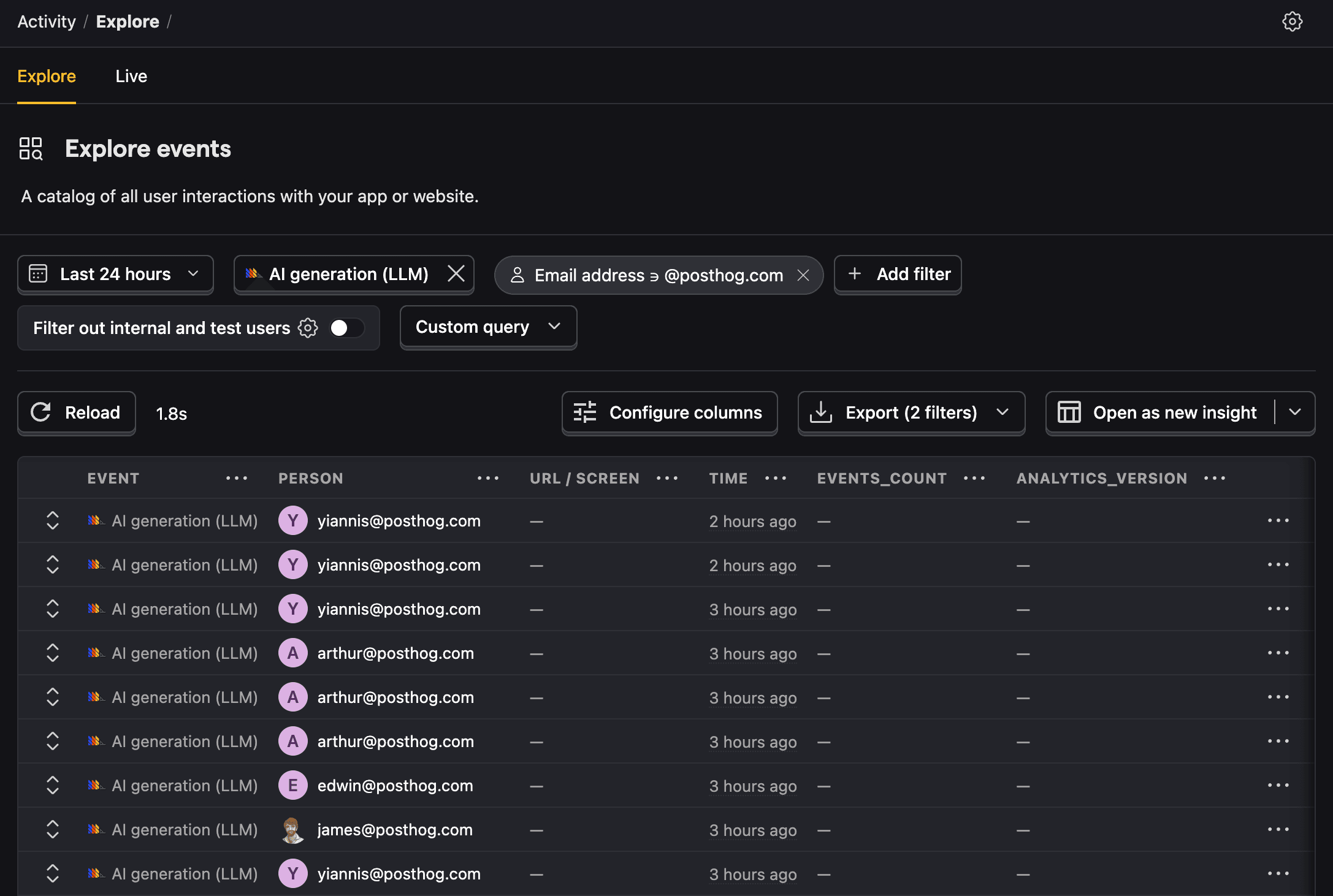This screenshot has width=1333, height=896.
Task: Reload the events table
Action: [77, 412]
